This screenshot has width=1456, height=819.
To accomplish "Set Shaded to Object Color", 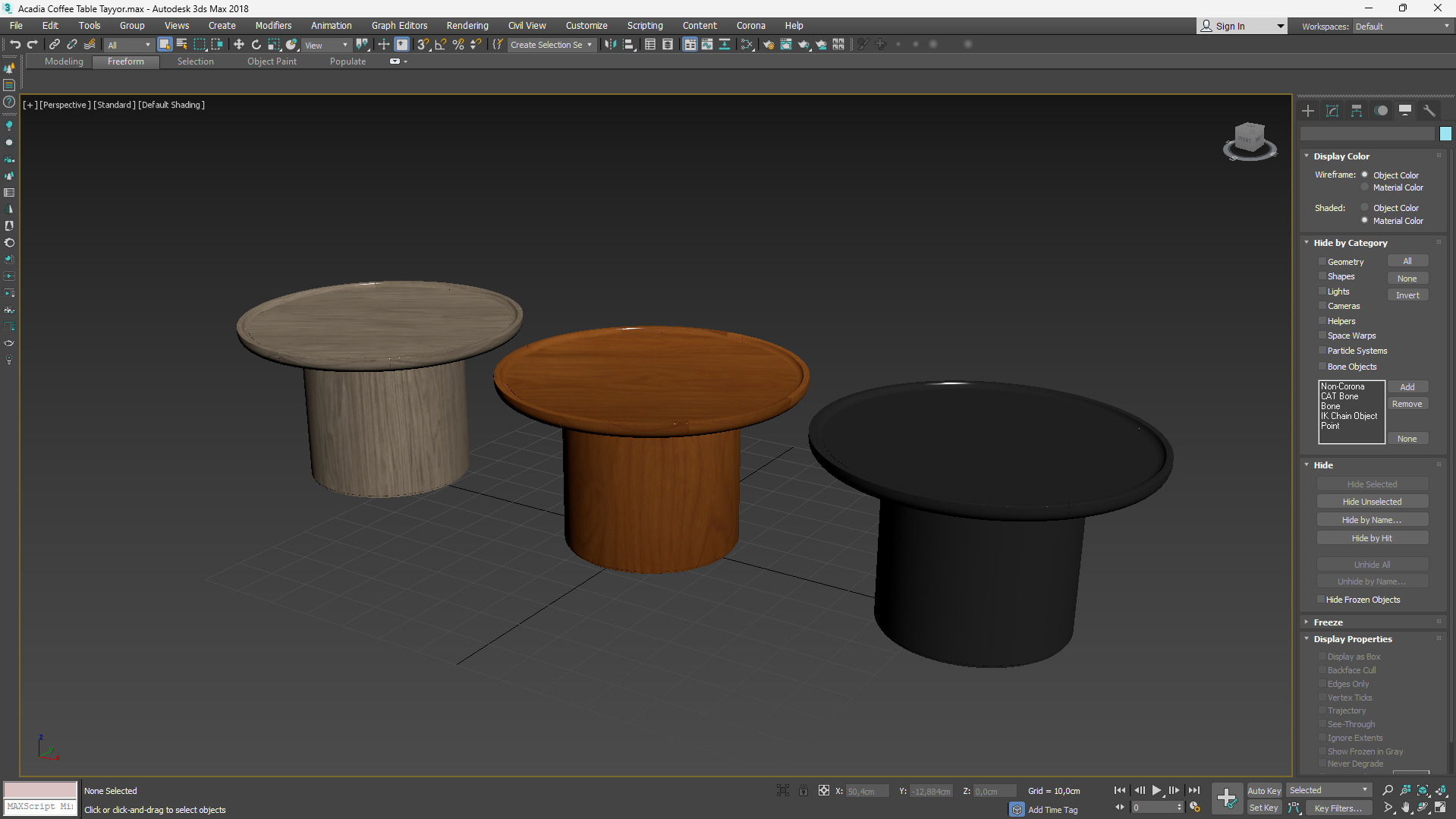I will click(x=1364, y=207).
